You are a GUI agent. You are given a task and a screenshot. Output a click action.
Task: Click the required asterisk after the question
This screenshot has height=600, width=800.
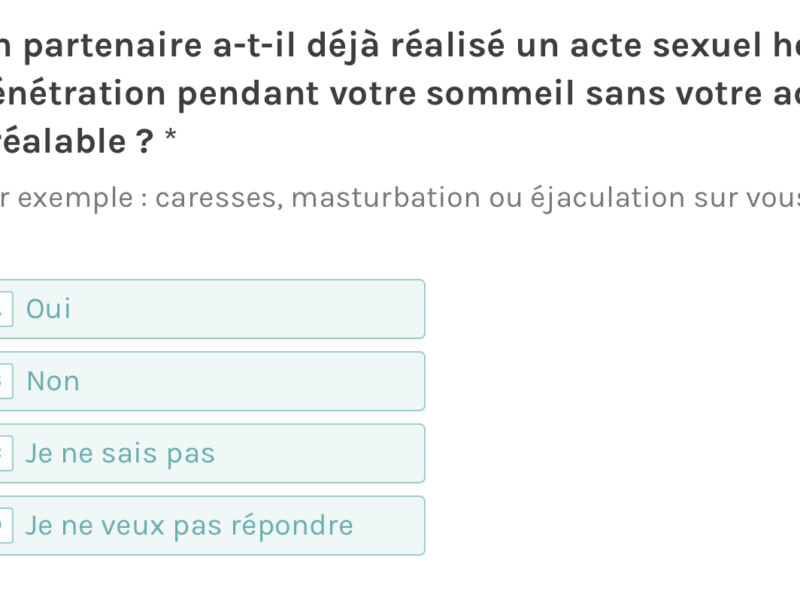click(170, 140)
